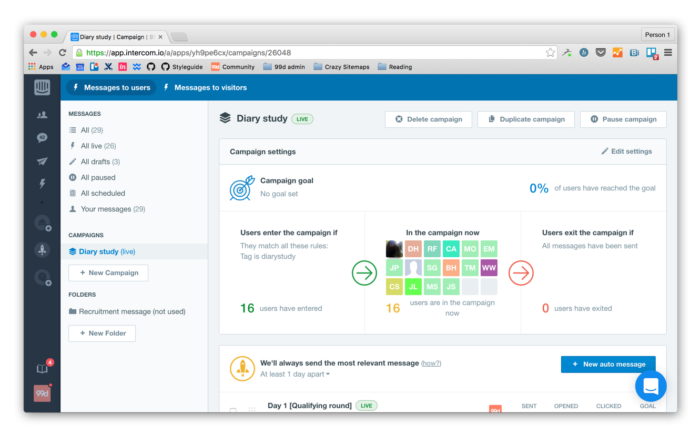
Task: Open the Users section in sidebar
Action: click(42, 115)
